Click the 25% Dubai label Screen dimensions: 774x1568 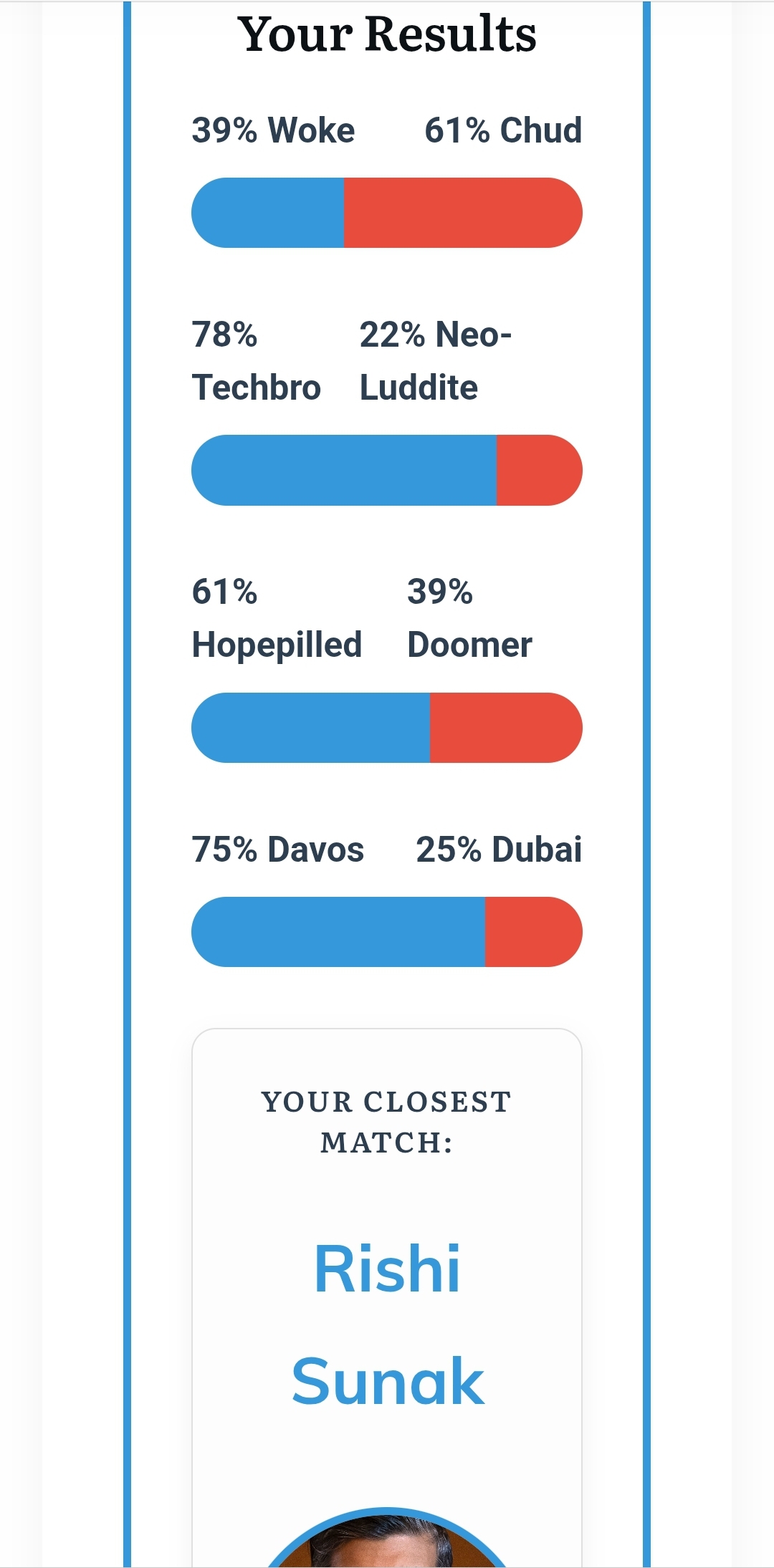point(499,850)
